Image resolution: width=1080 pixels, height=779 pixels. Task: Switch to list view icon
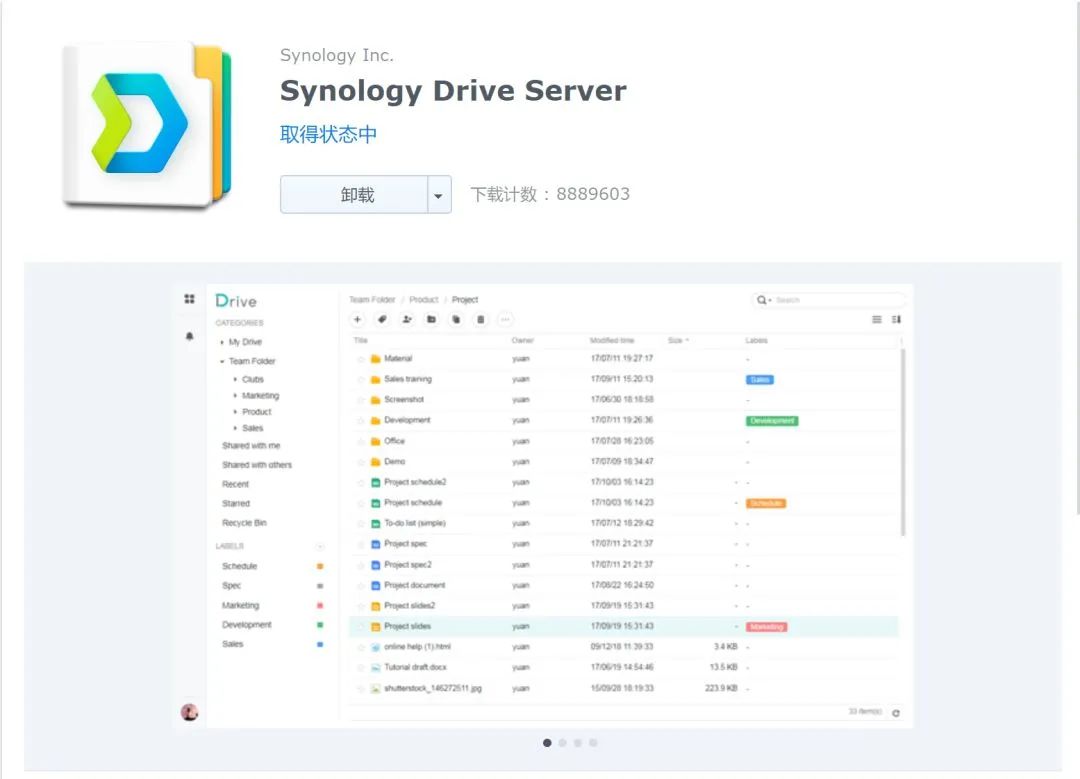pos(877,320)
